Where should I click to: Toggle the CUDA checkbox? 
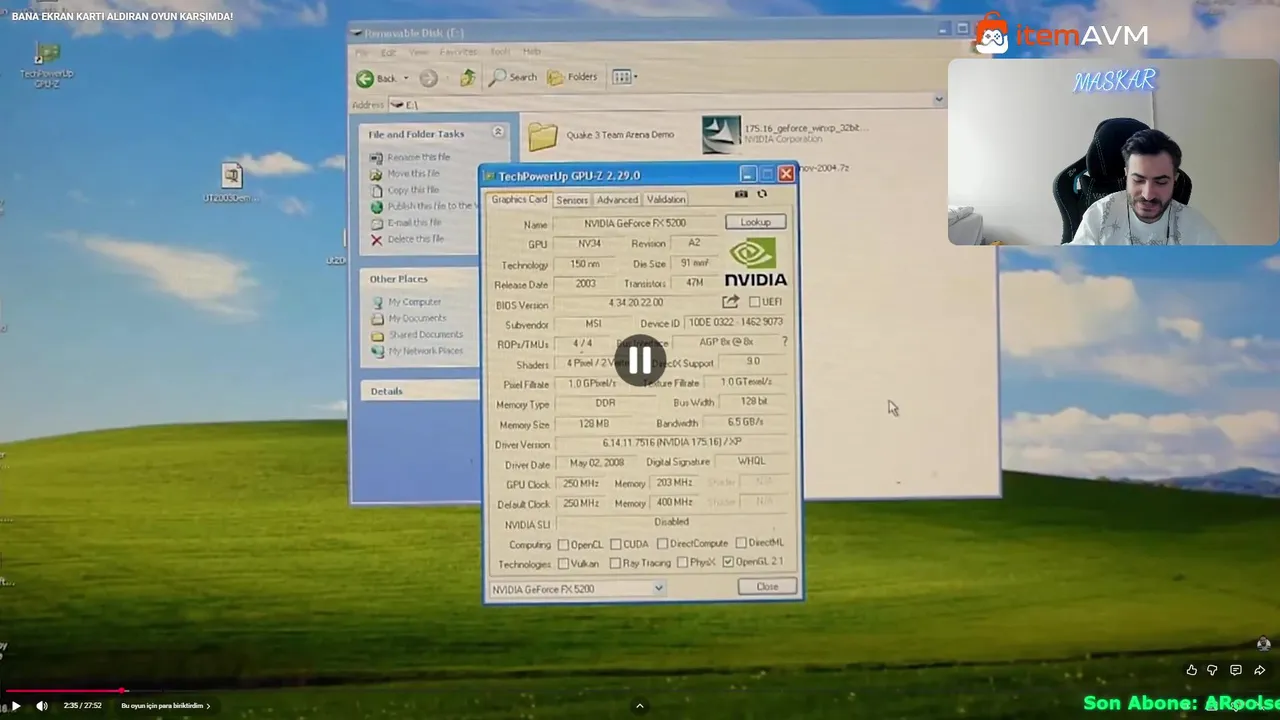[x=616, y=544]
